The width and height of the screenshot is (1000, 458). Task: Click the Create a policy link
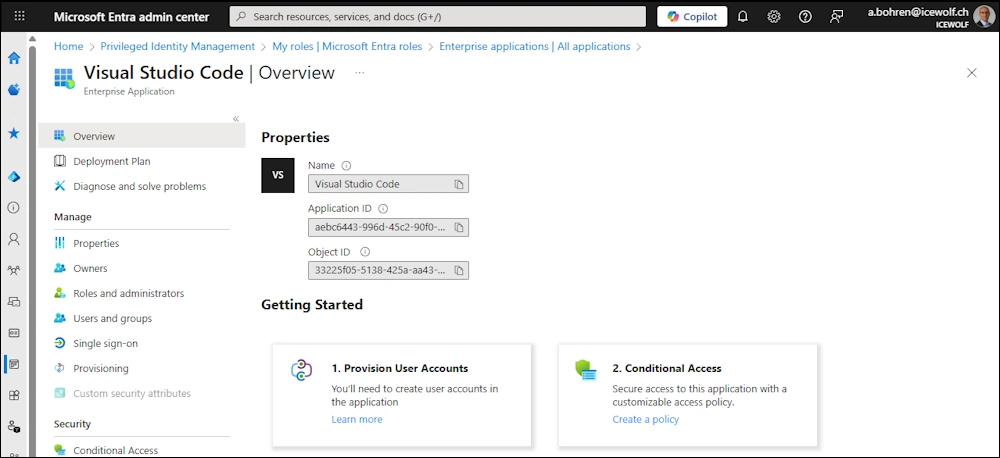pos(645,420)
